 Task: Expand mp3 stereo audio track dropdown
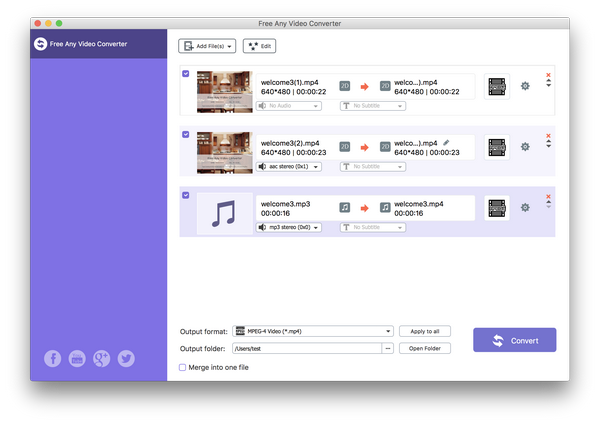[289, 227]
